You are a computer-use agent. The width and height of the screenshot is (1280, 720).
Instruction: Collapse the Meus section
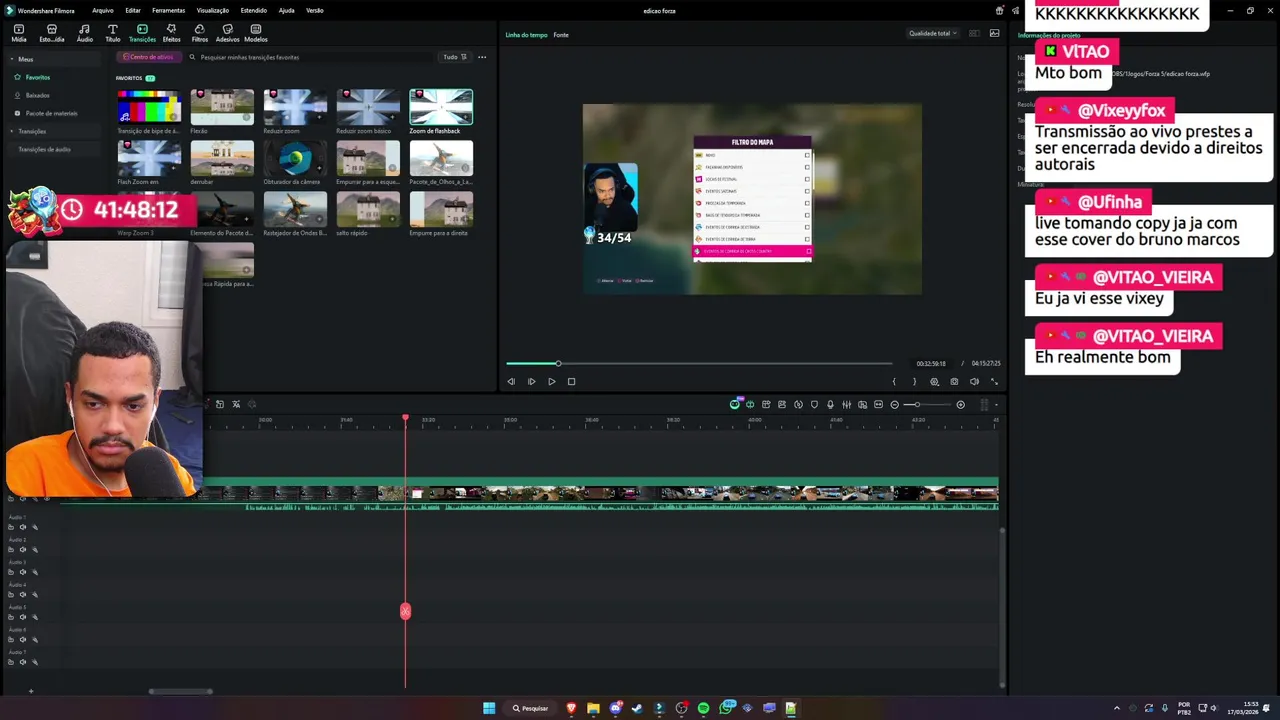pyautogui.click(x=11, y=59)
